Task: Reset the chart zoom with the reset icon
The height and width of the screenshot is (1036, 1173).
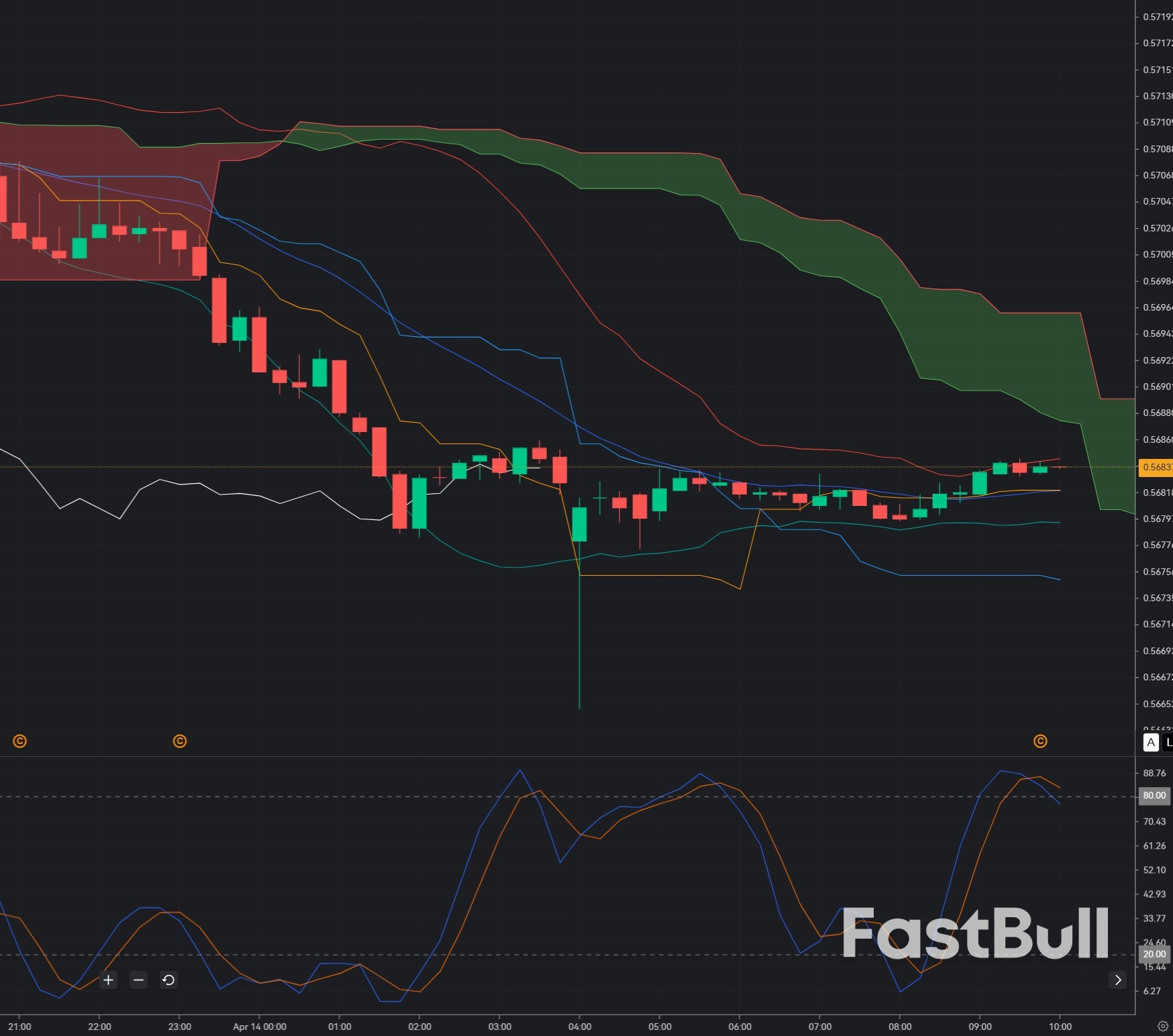Action: pyautogui.click(x=168, y=980)
